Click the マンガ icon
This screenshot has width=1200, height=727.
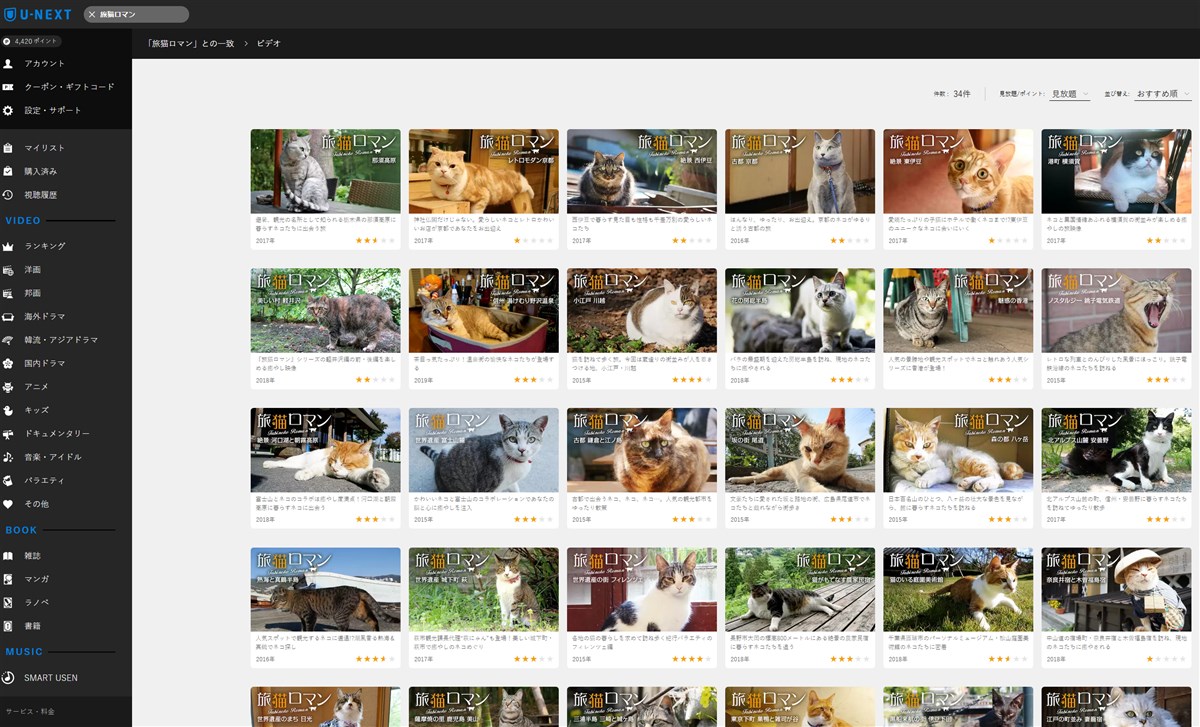[x=8, y=579]
